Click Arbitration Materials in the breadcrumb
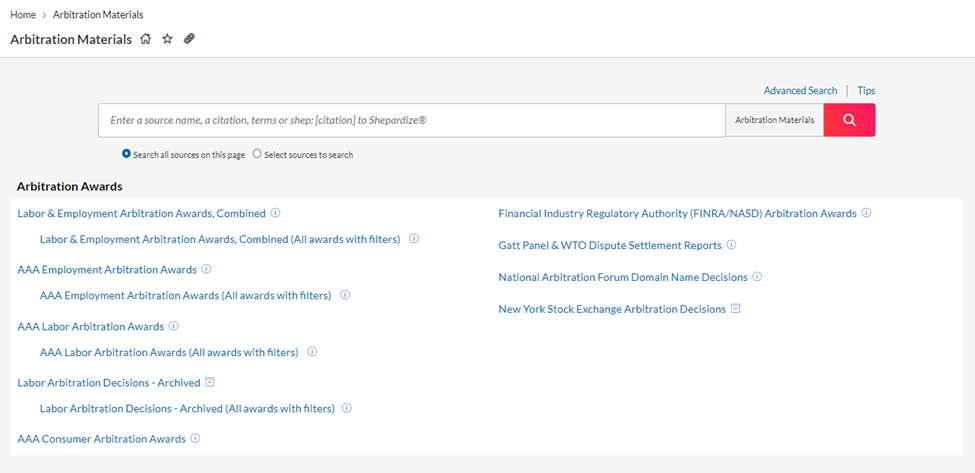The image size is (975, 473). click(x=98, y=14)
